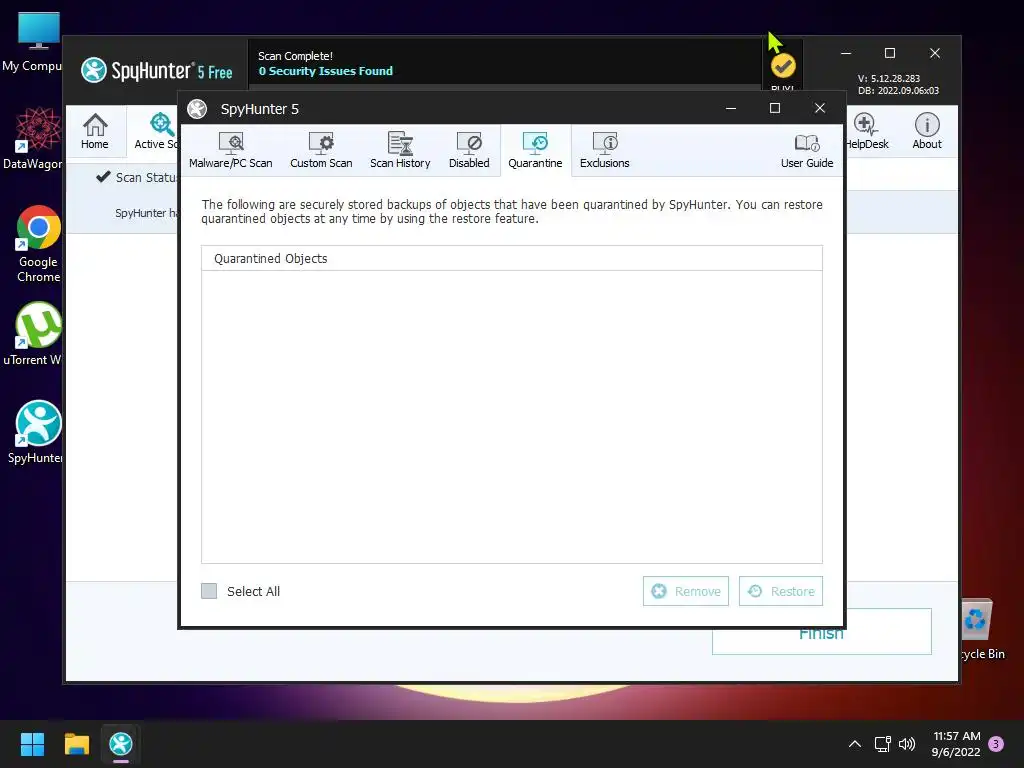Open notification badge showing 3
This screenshot has height=768, width=1024.
[x=996, y=744]
